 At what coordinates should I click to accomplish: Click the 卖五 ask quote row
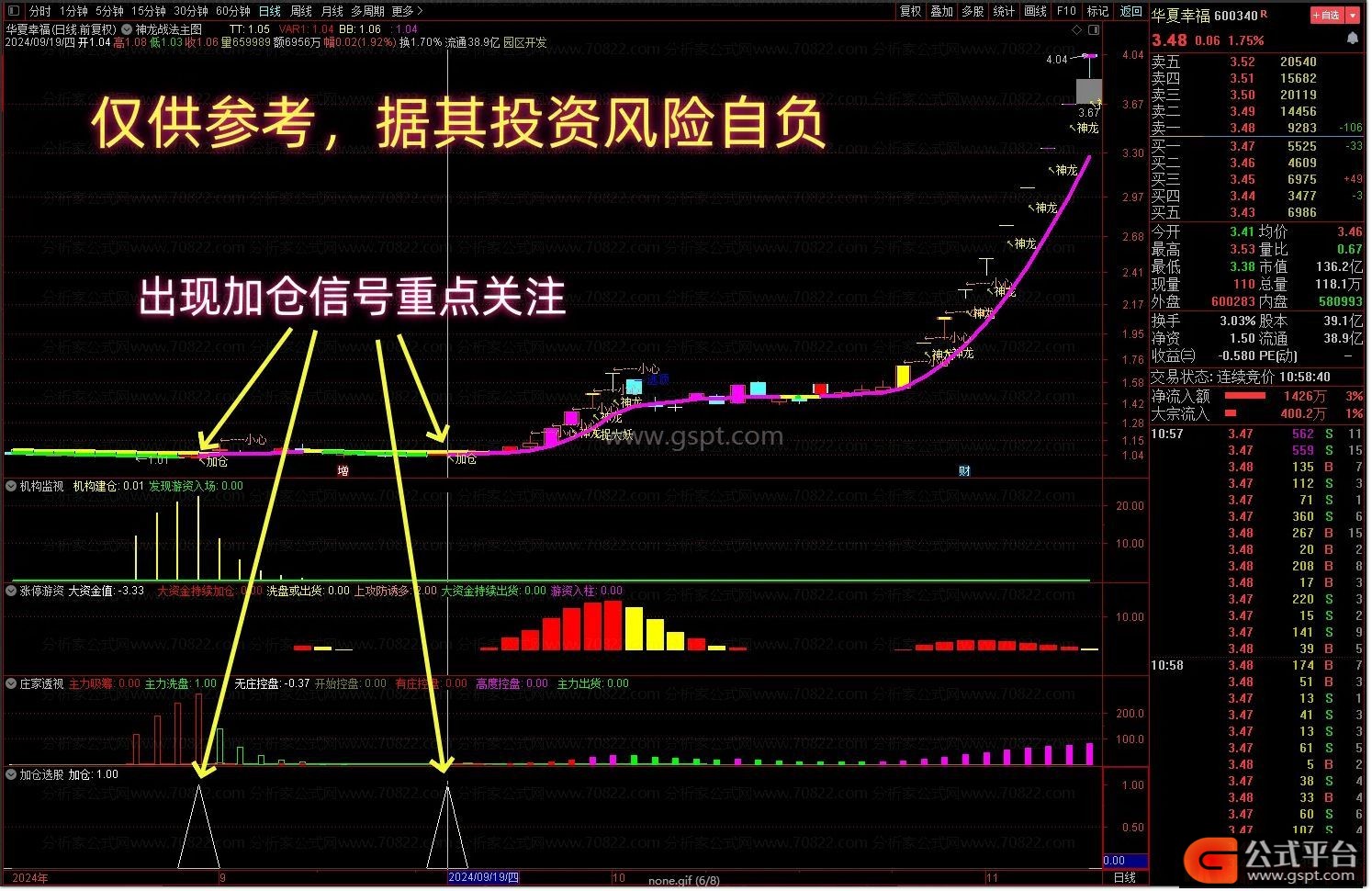pyautogui.click(x=1257, y=62)
